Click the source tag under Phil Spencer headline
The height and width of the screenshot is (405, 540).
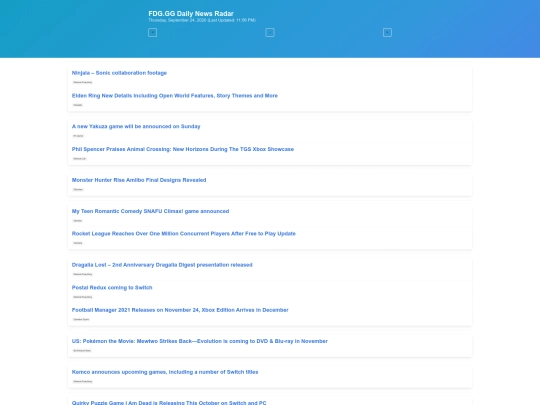click(80, 159)
